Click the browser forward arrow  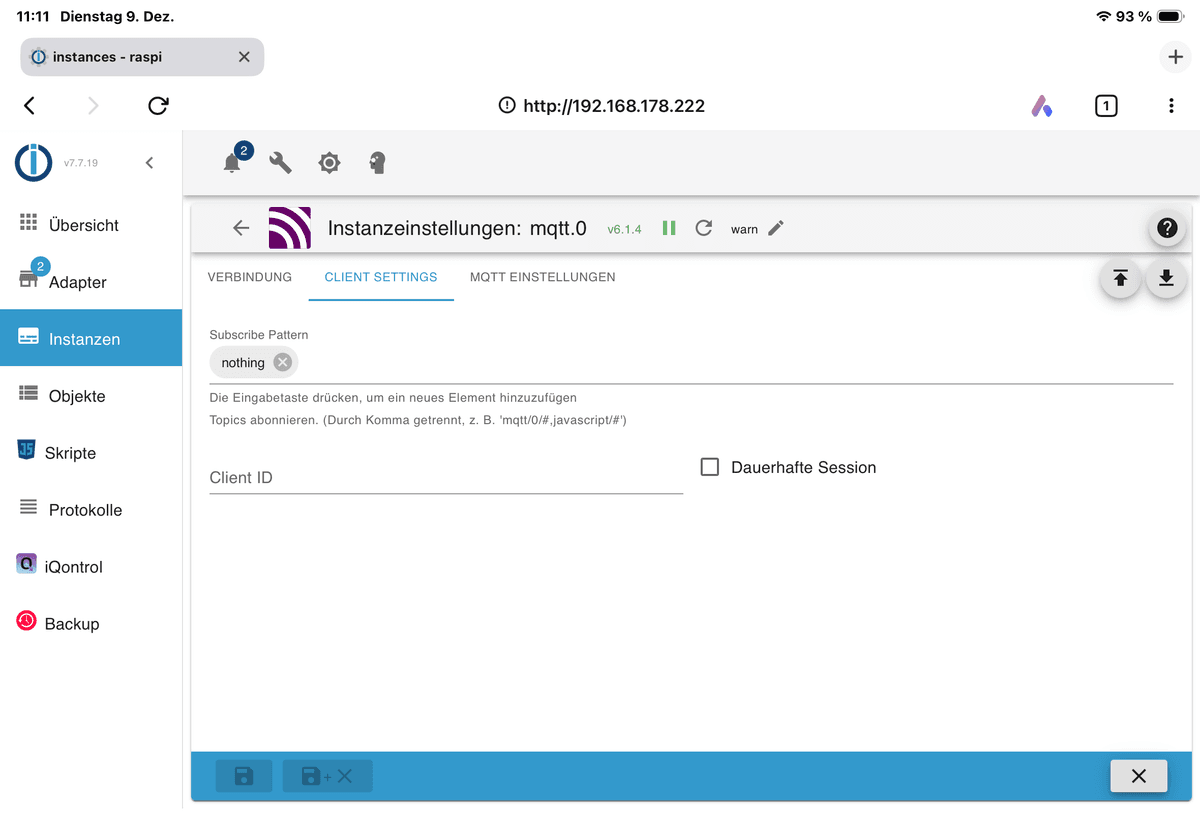(93, 105)
